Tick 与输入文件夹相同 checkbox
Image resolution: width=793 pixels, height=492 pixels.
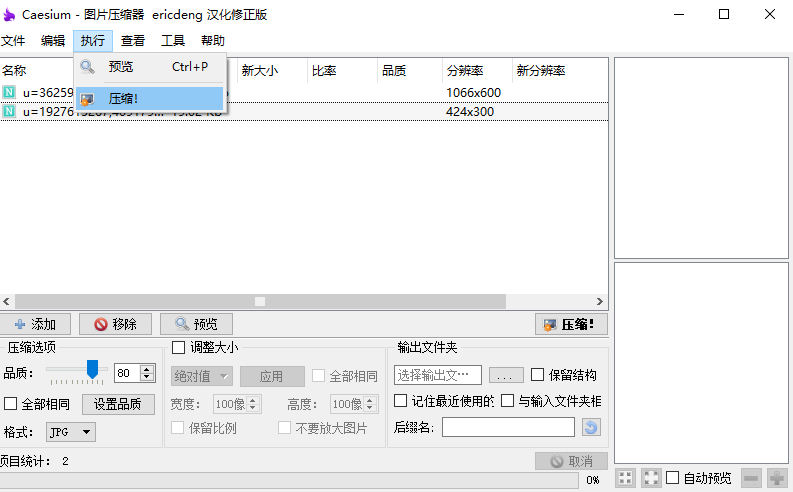pos(507,401)
